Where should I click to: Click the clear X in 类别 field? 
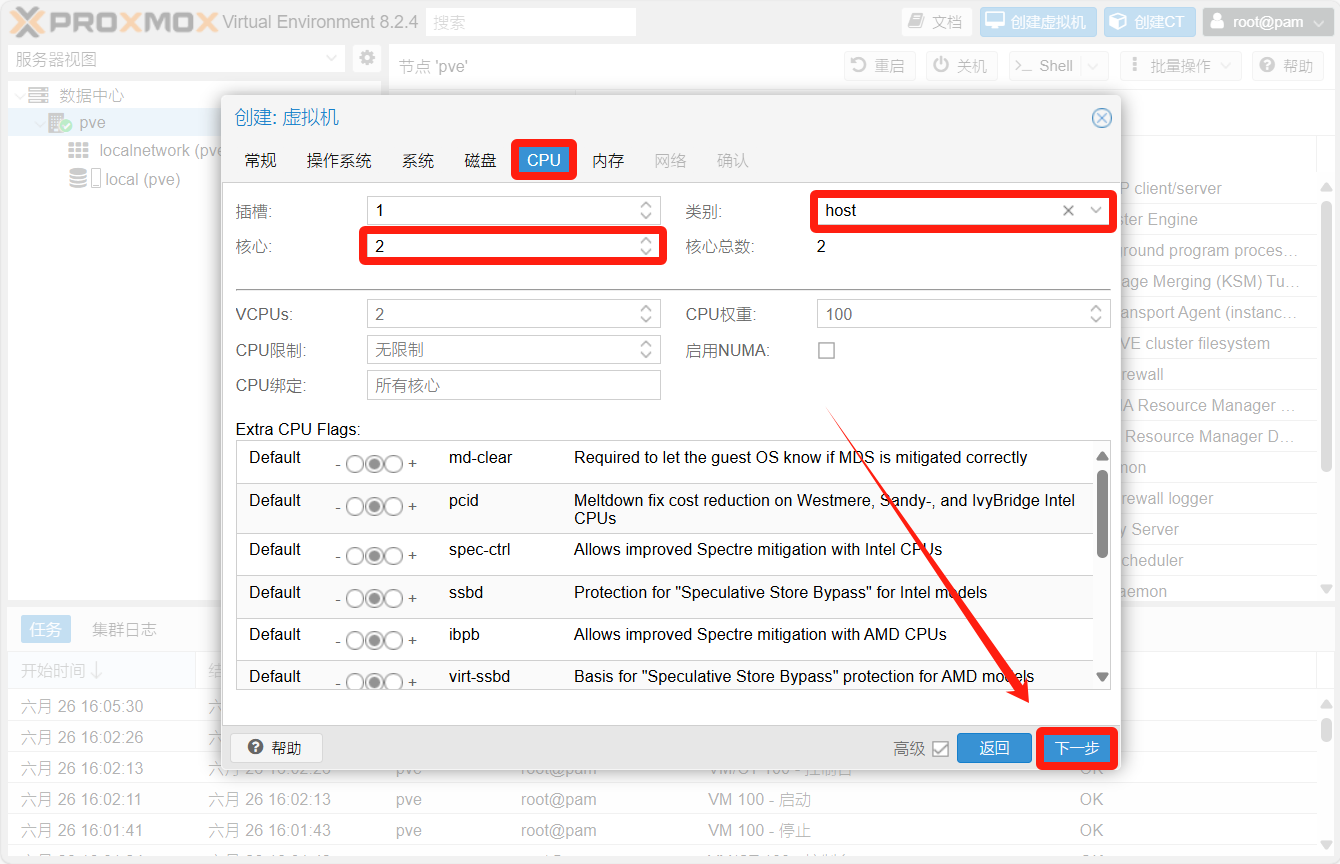(x=1068, y=211)
